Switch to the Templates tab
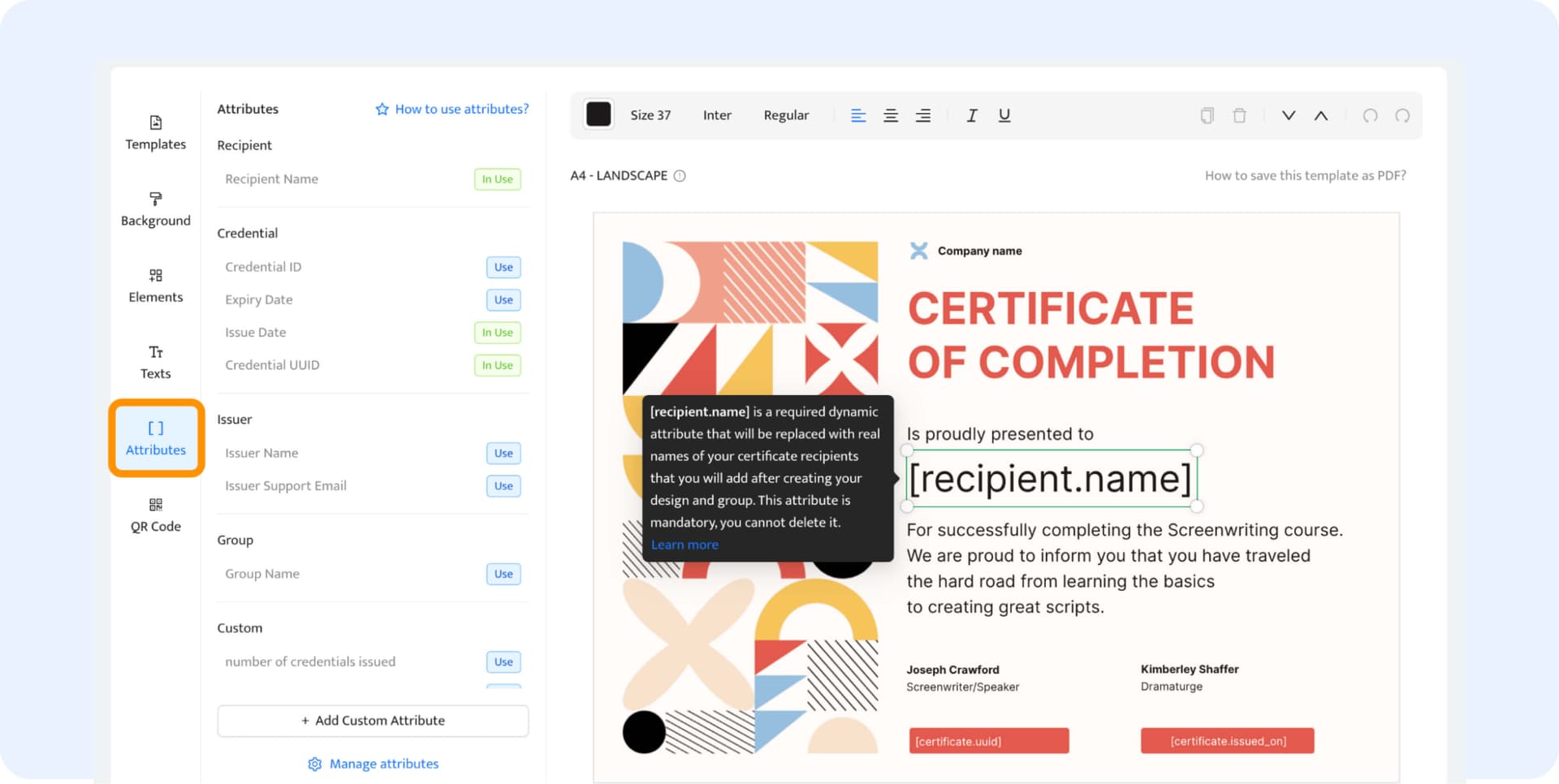This screenshot has height=784, width=1559. click(x=155, y=132)
